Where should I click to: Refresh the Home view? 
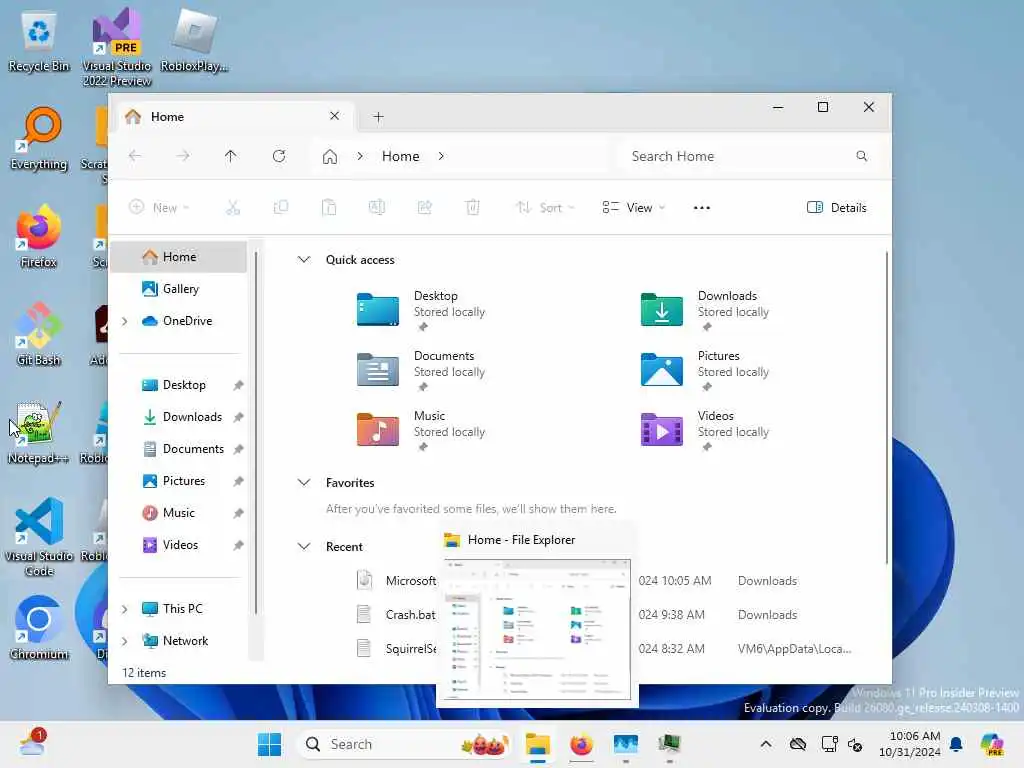(x=279, y=156)
